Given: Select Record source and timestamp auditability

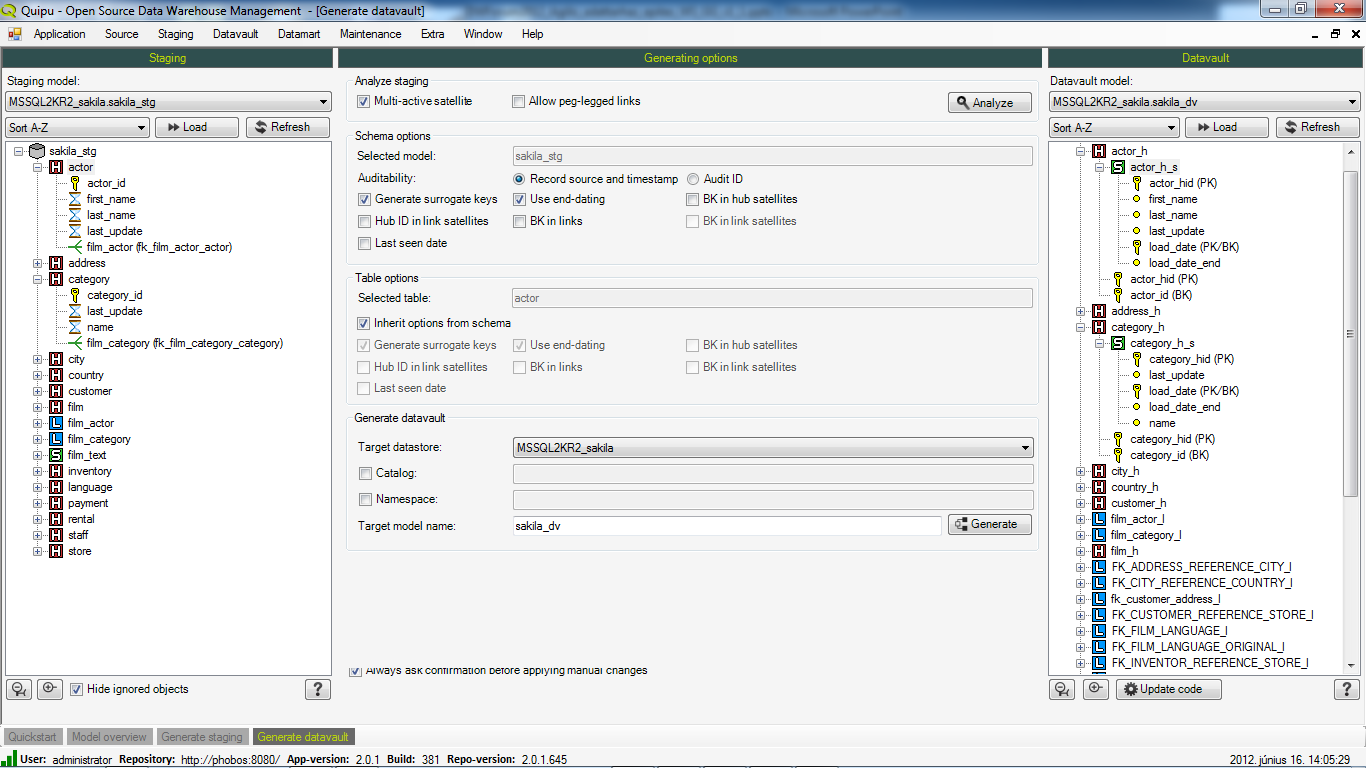Looking at the screenshot, I should 520,179.
